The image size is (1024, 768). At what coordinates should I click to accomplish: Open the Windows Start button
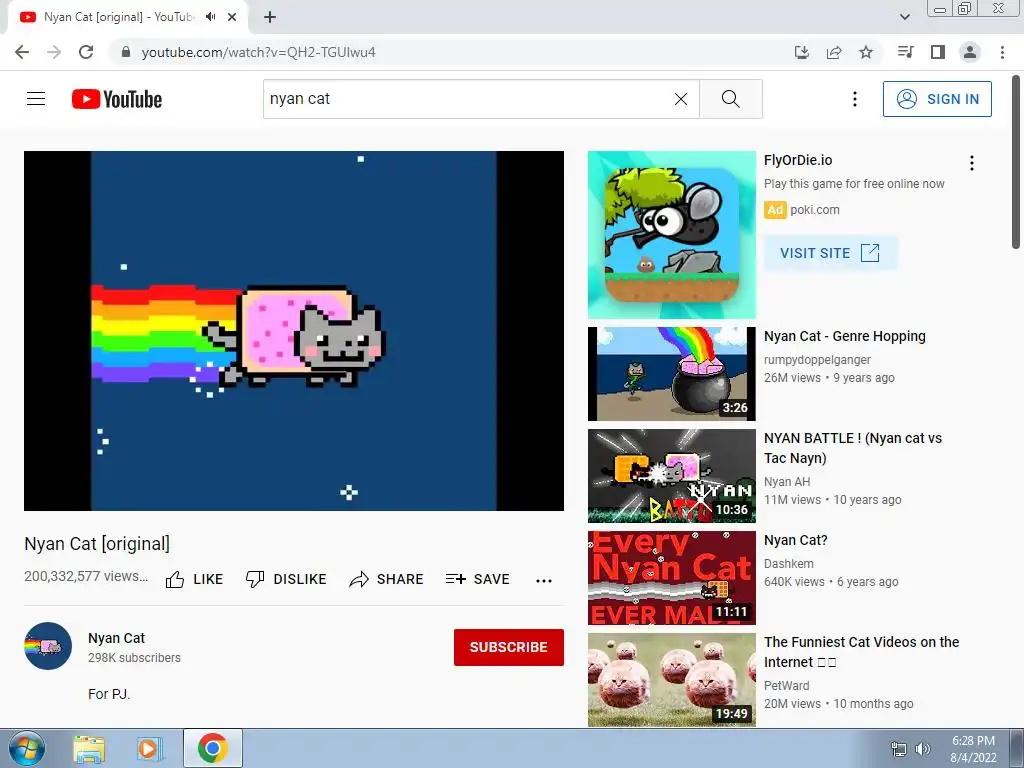point(27,748)
